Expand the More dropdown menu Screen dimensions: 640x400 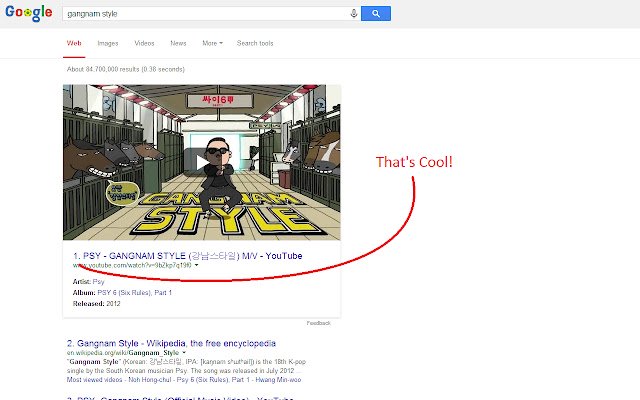(212, 43)
